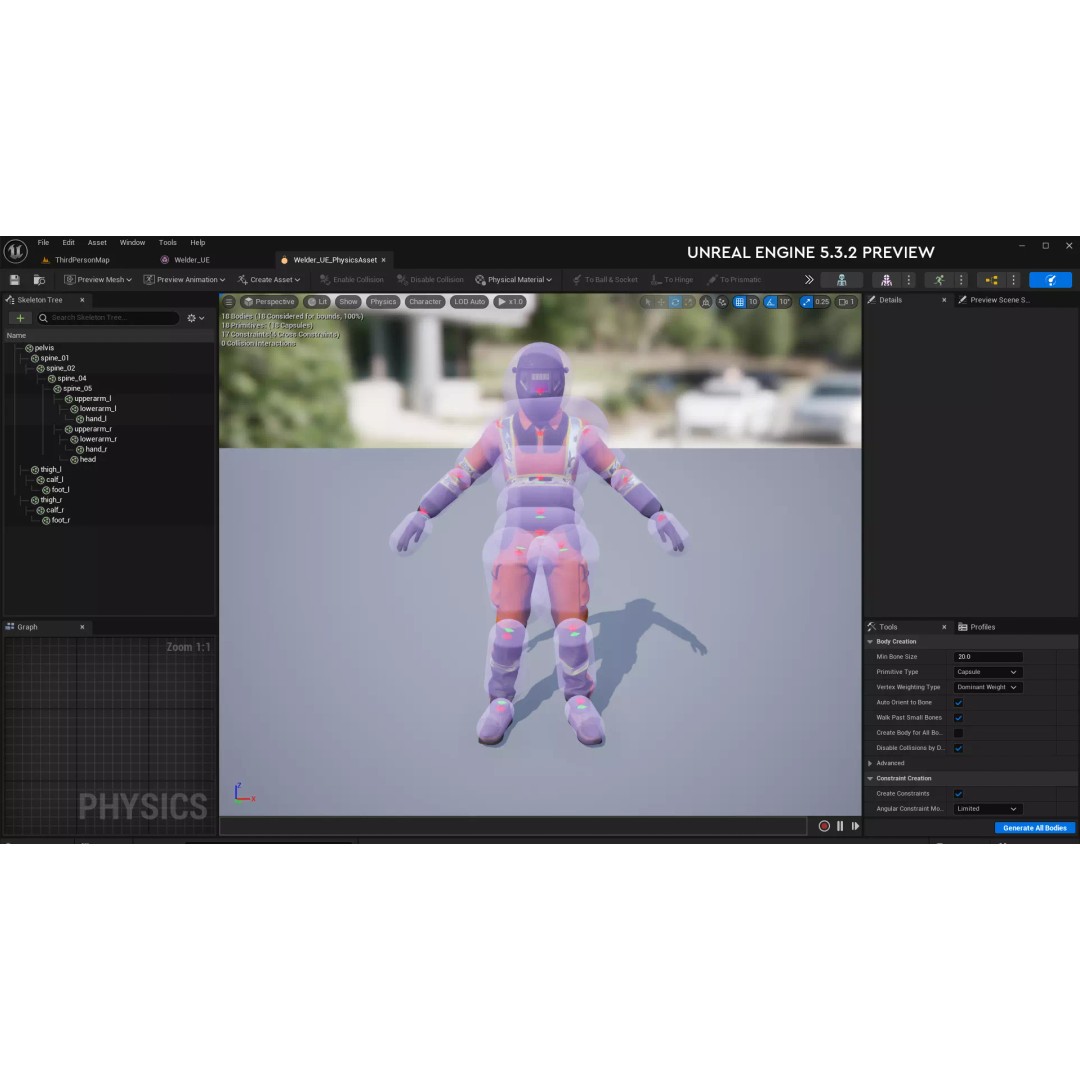Select the Rotate gizmo tool icon

tap(675, 302)
